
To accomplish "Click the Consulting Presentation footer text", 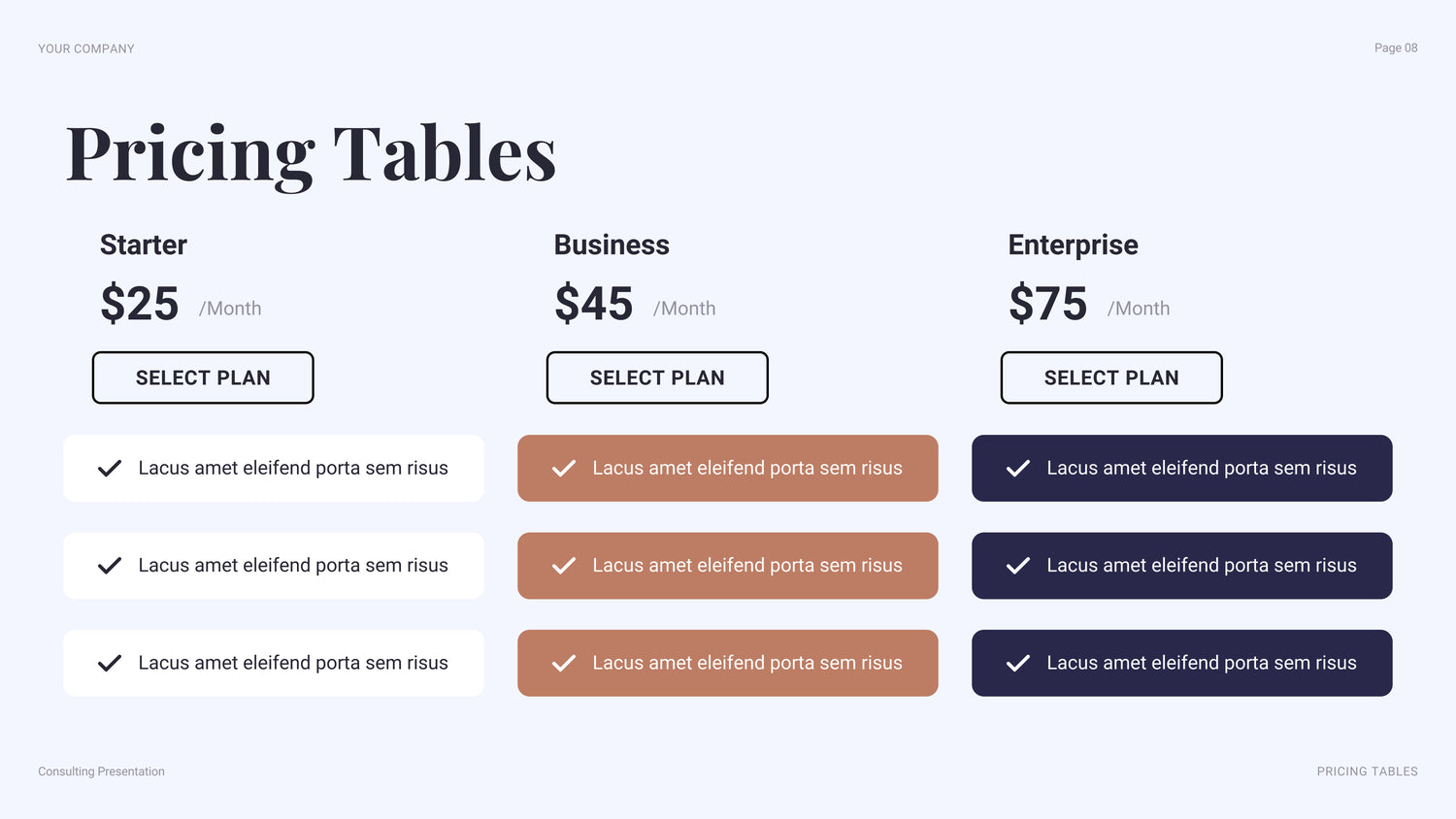I will (101, 771).
